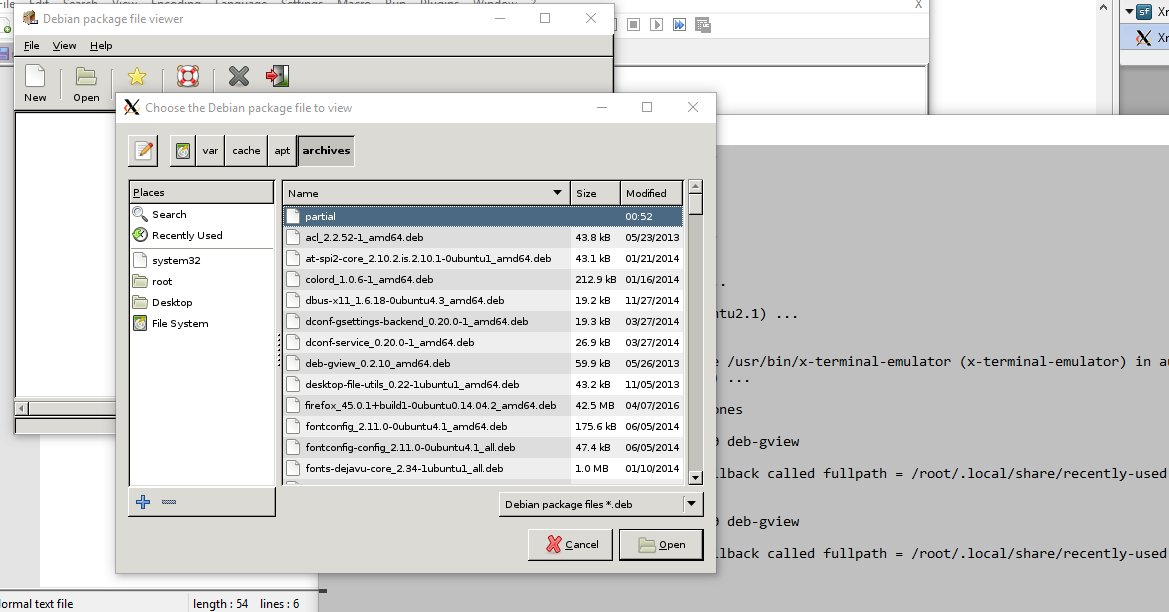Click the main window's left horizontal scroll arrow
Viewport: 1169px width, 612px height.
(x=22, y=408)
